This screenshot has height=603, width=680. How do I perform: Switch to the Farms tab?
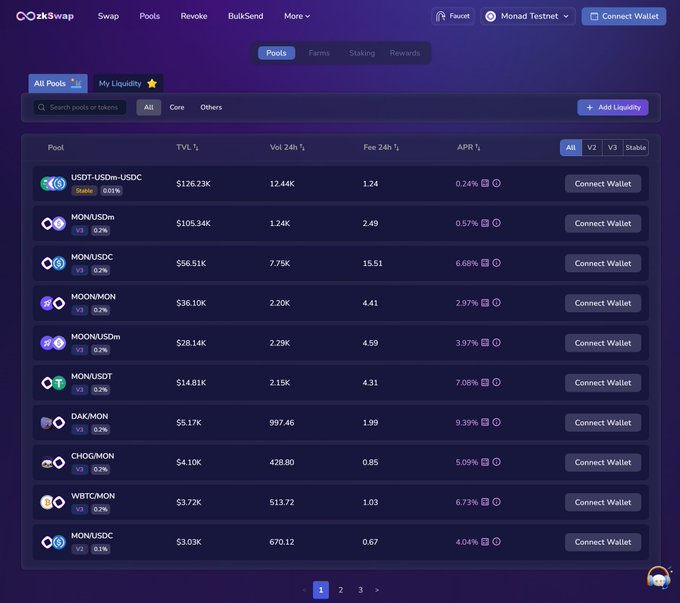click(x=319, y=53)
